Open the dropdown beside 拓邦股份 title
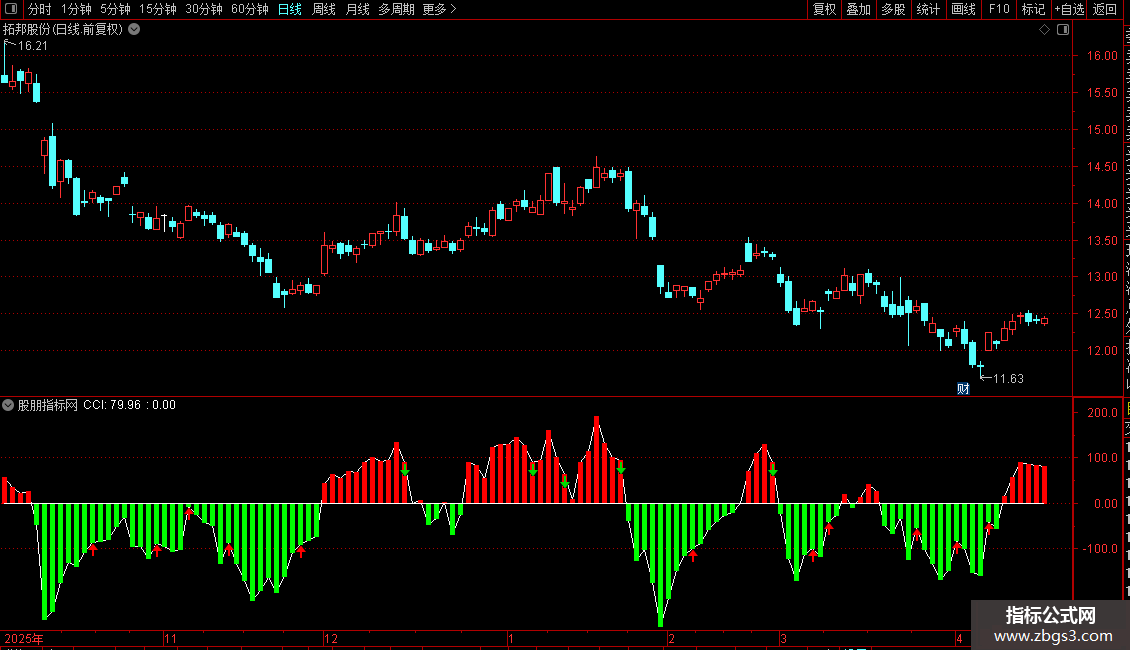The image size is (1130, 650). click(x=134, y=30)
